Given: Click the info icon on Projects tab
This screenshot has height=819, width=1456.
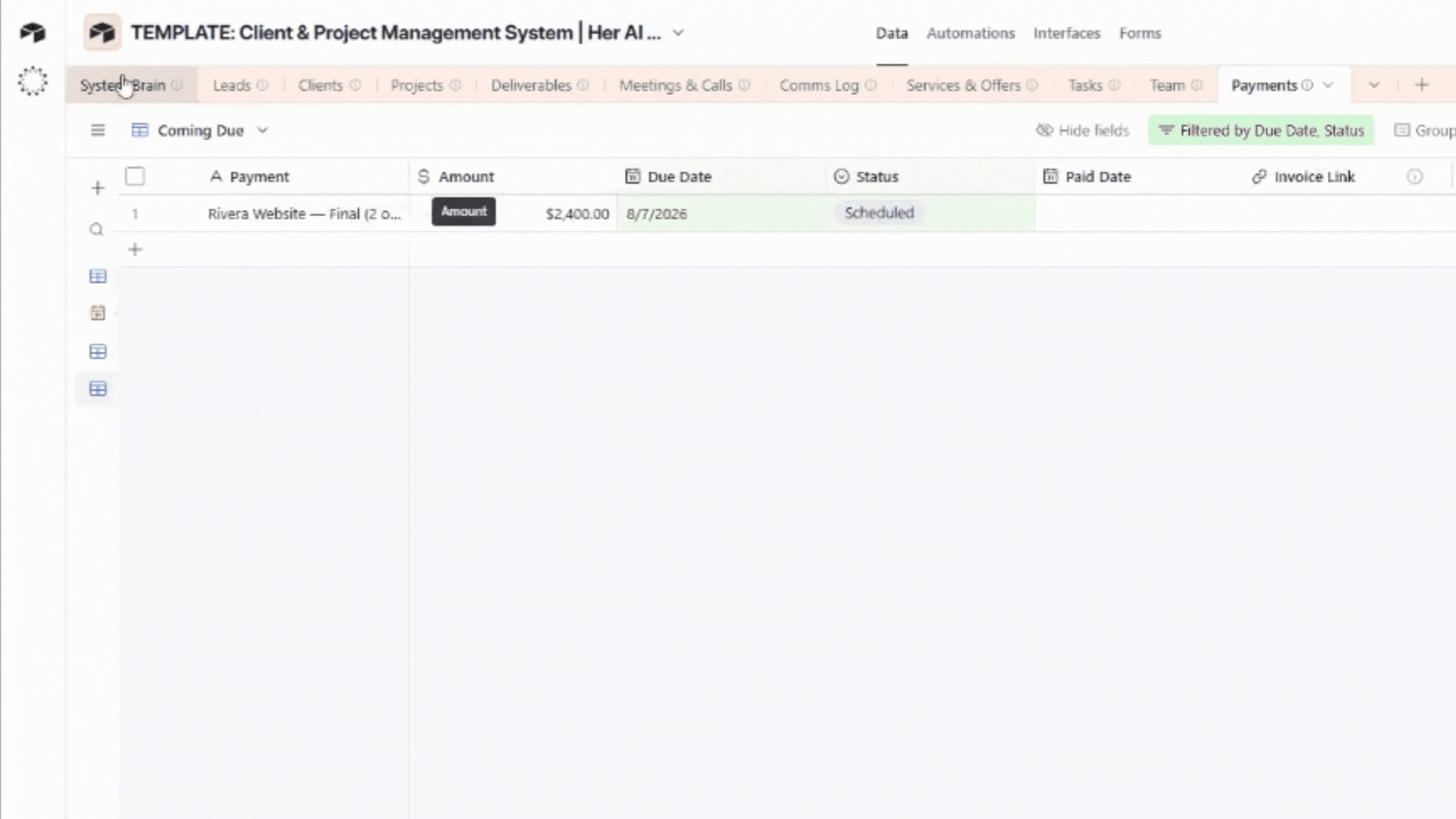Looking at the screenshot, I should click(x=455, y=86).
